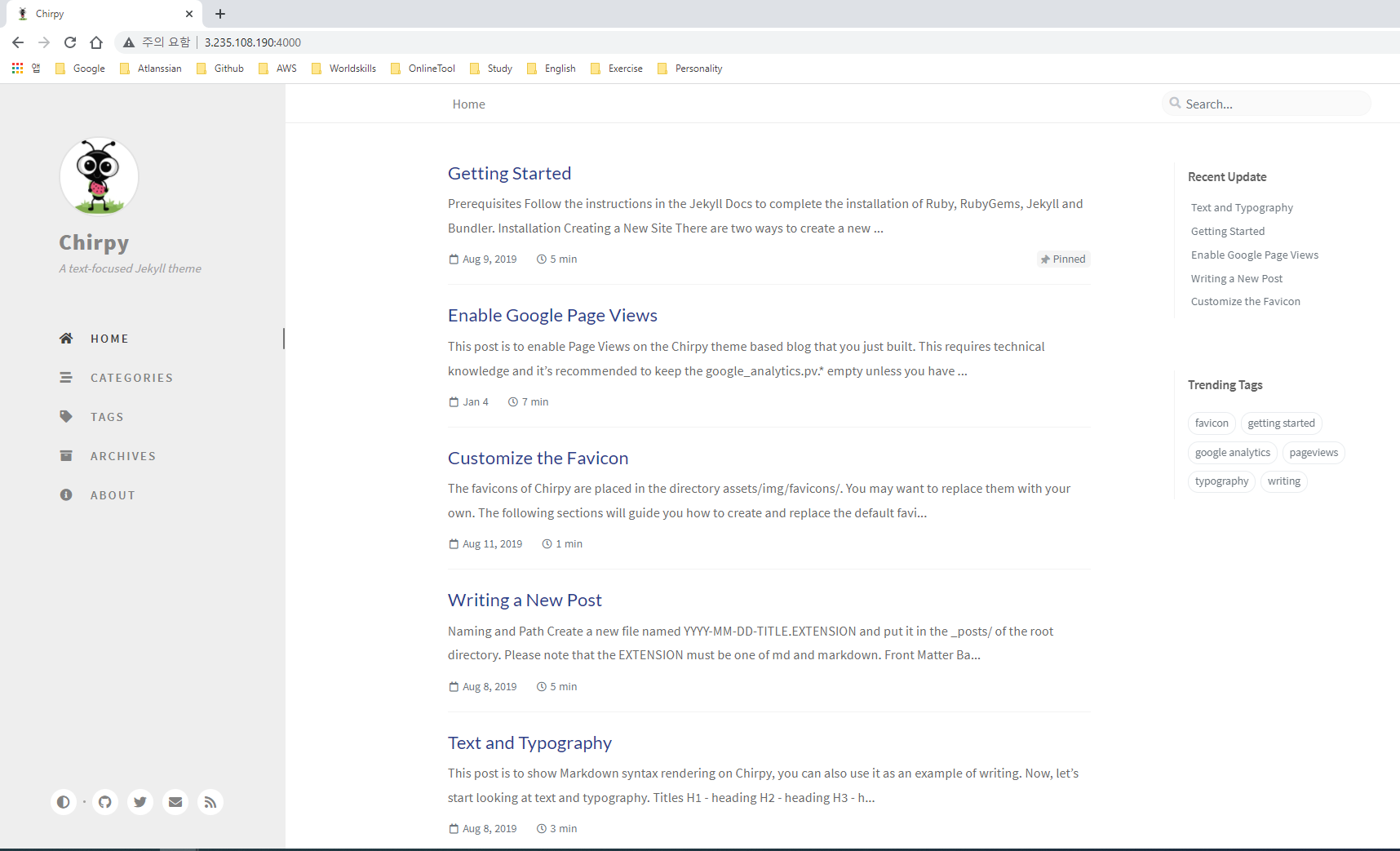Image resolution: width=1400 pixels, height=851 pixels.
Task: Toggle dark mode with the half-circle icon
Action: (x=63, y=802)
